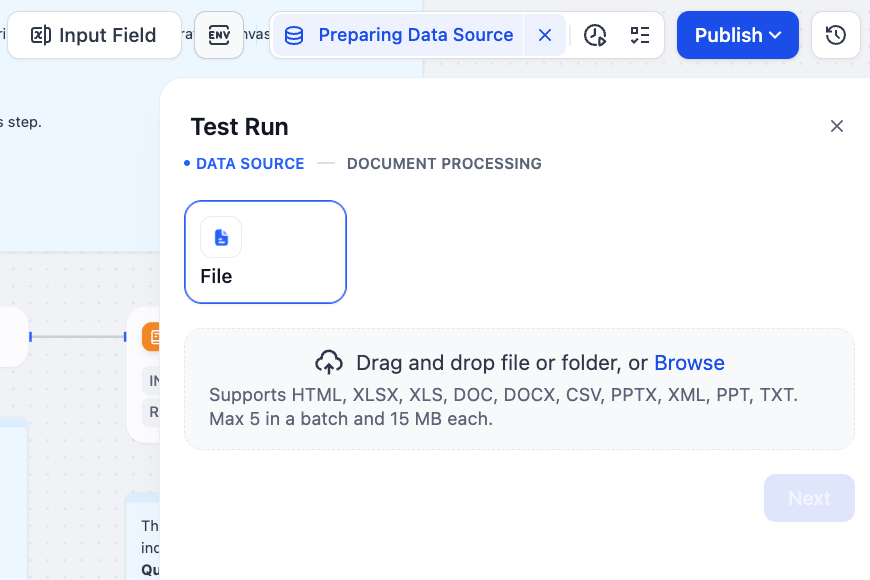Viewport: 870px width, 580px height.
Task: Click the connector line between canvas nodes
Action: (x=78, y=337)
